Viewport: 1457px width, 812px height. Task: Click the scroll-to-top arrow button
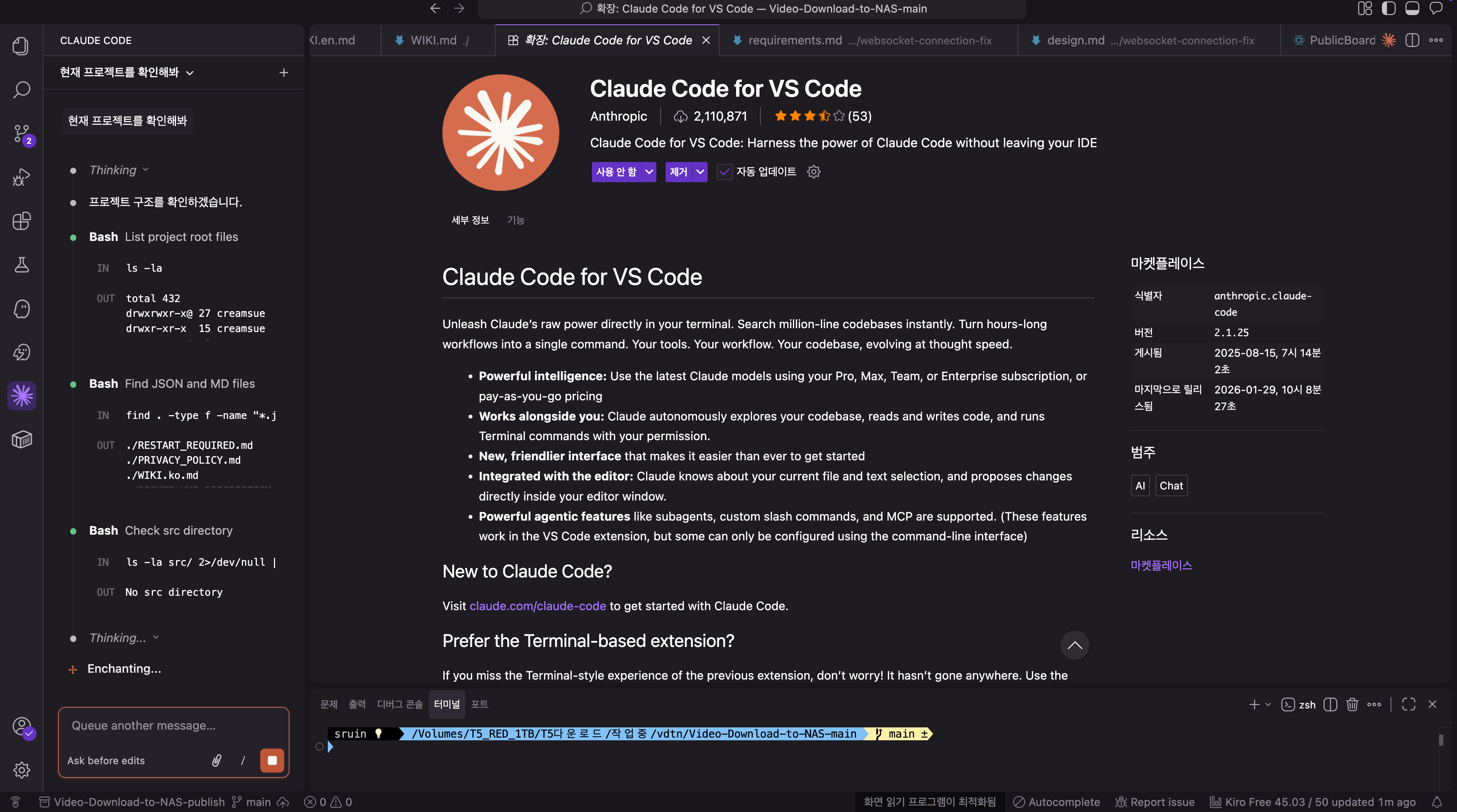(1075, 645)
